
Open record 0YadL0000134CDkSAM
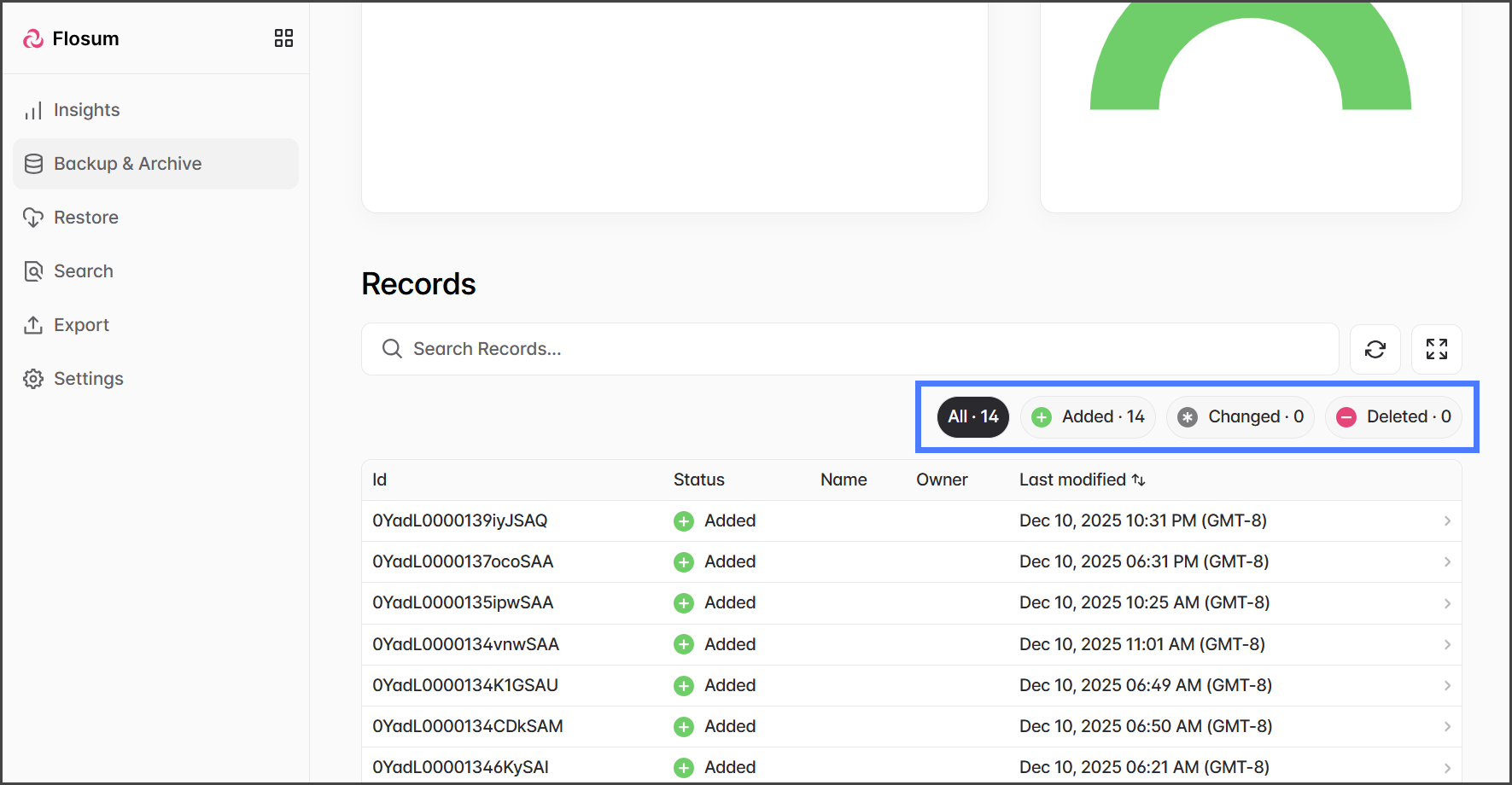pyautogui.click(x=467, y=727)
